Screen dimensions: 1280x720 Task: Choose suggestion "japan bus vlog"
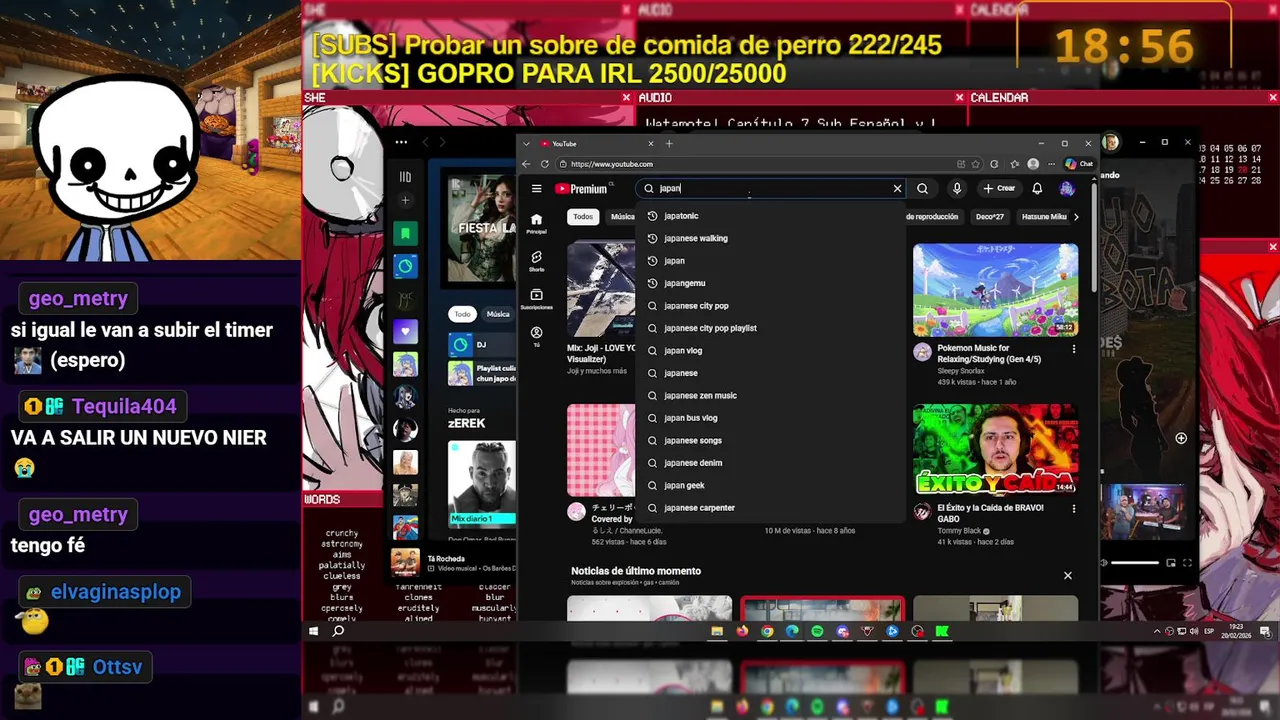[768, 418]
